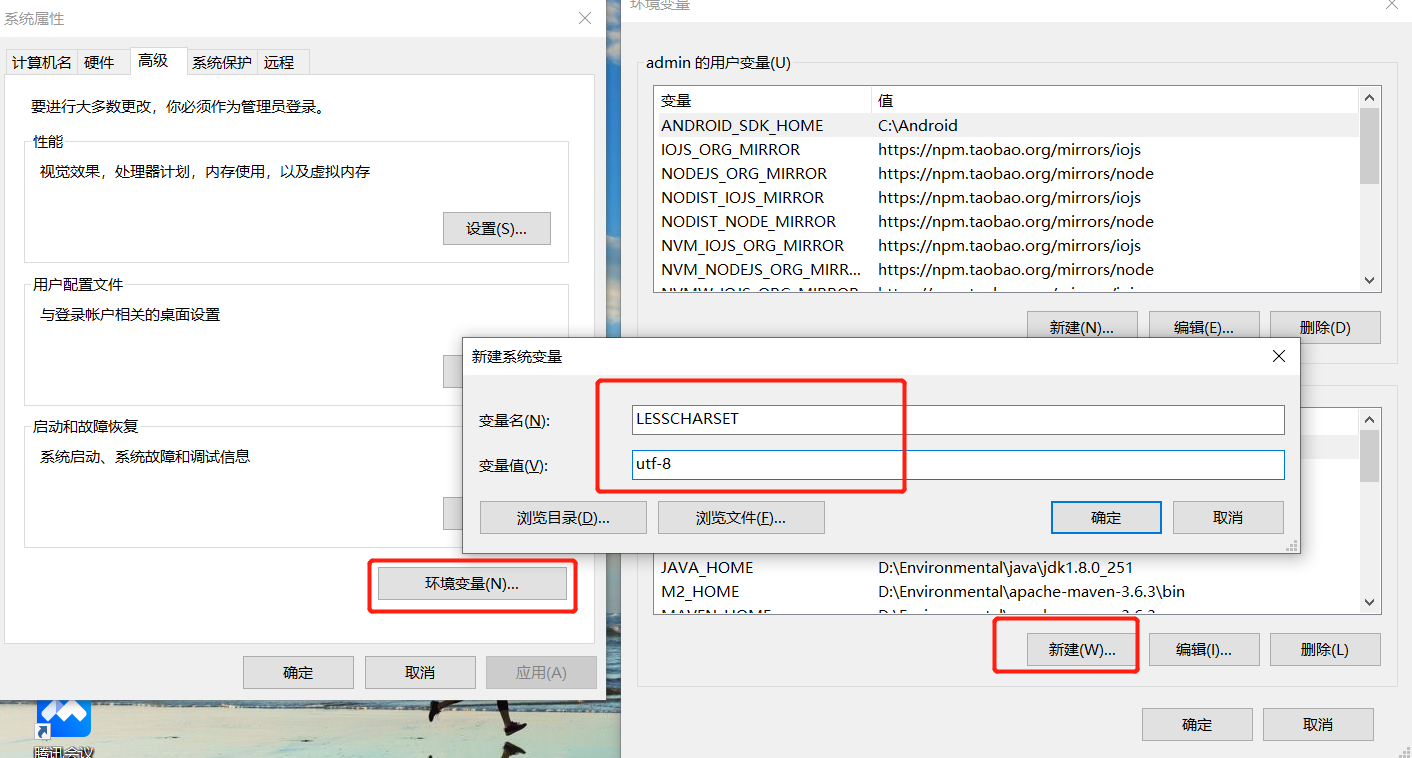Select the ANDROID_SDK_HOME variable row
This screenshot has width=1412, height=758.
pyautogui.click(x=1006, y=126)
